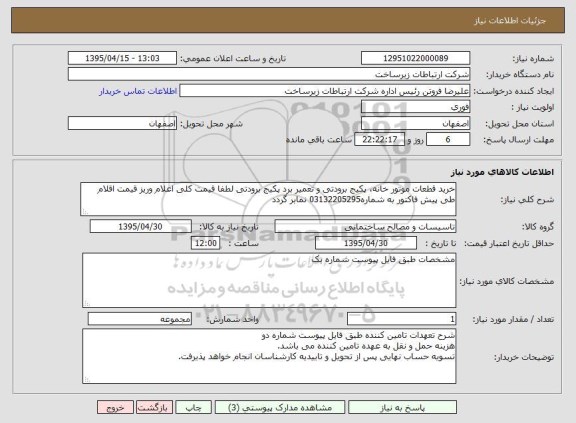Click the 'پاسخ به نیاز' button
Viewport: 576px width, 423px height.
coord(402,407)
